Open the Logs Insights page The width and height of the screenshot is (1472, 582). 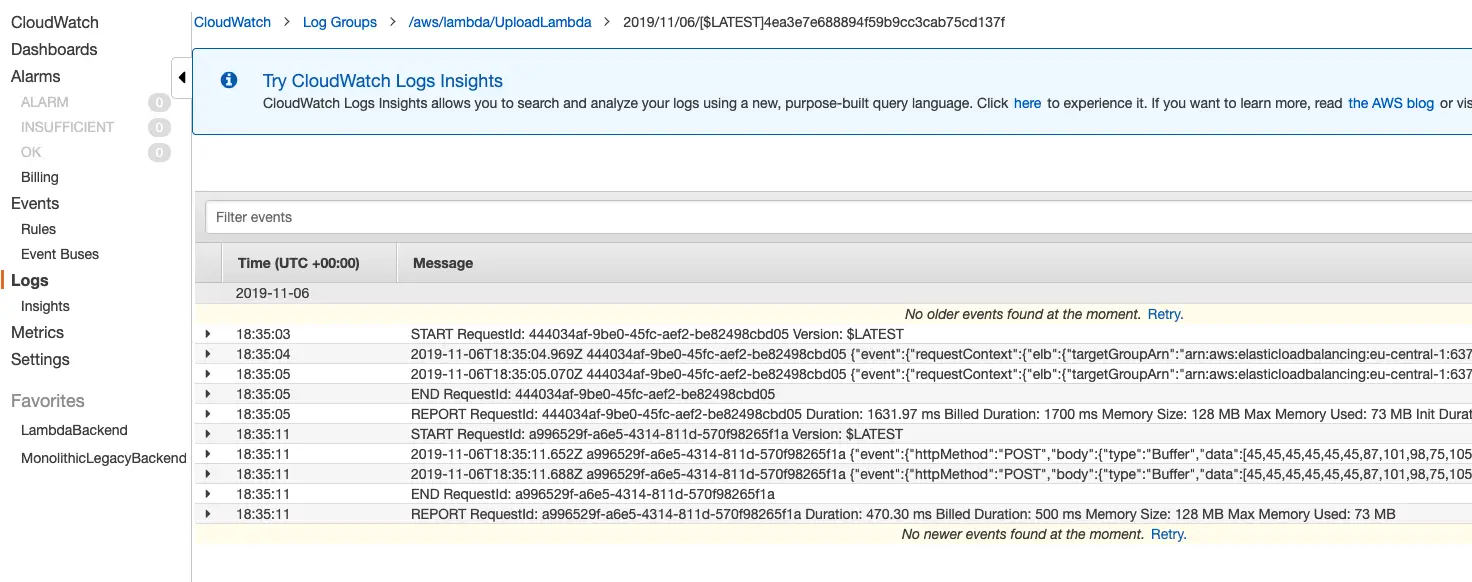click(44, 306)
